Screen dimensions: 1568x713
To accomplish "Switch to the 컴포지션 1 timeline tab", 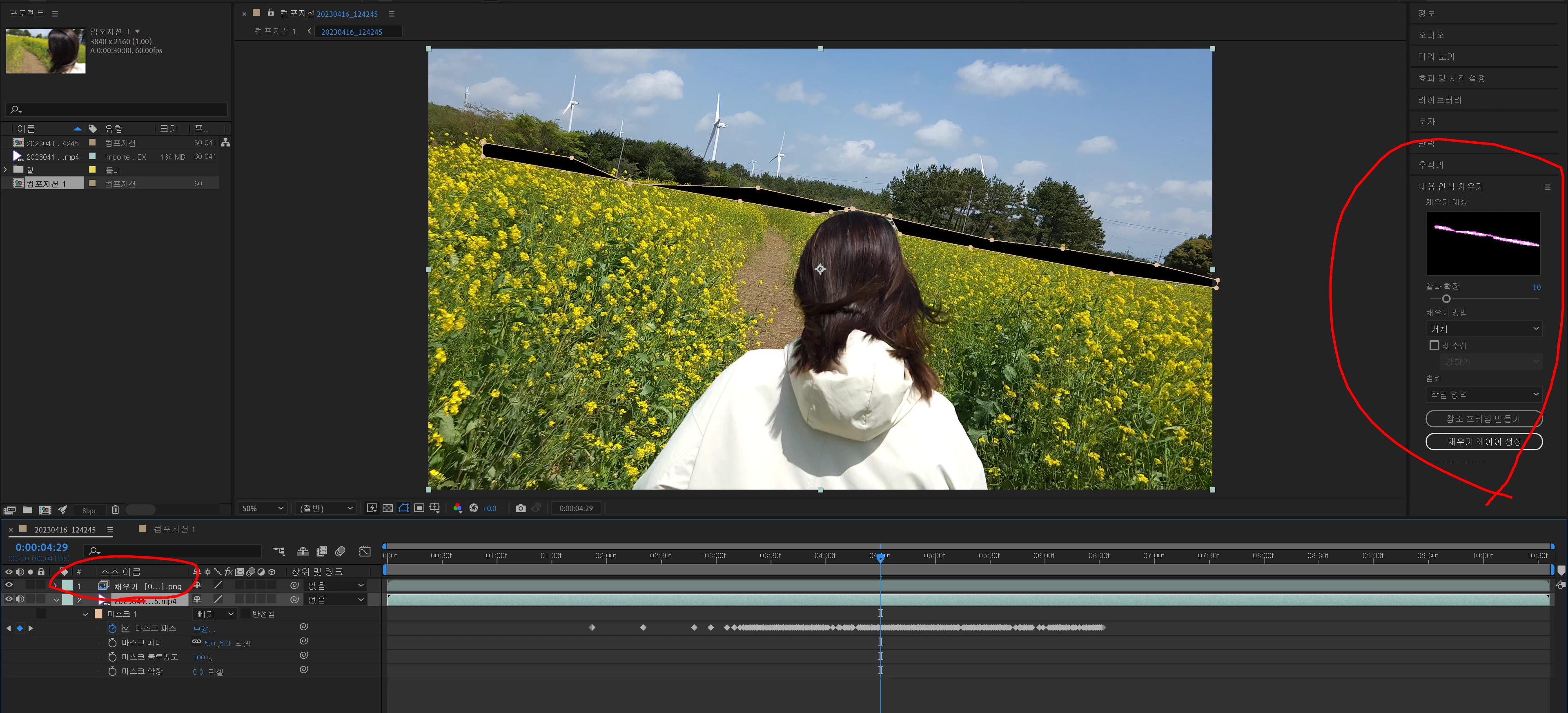I will (x=174, y=529).
